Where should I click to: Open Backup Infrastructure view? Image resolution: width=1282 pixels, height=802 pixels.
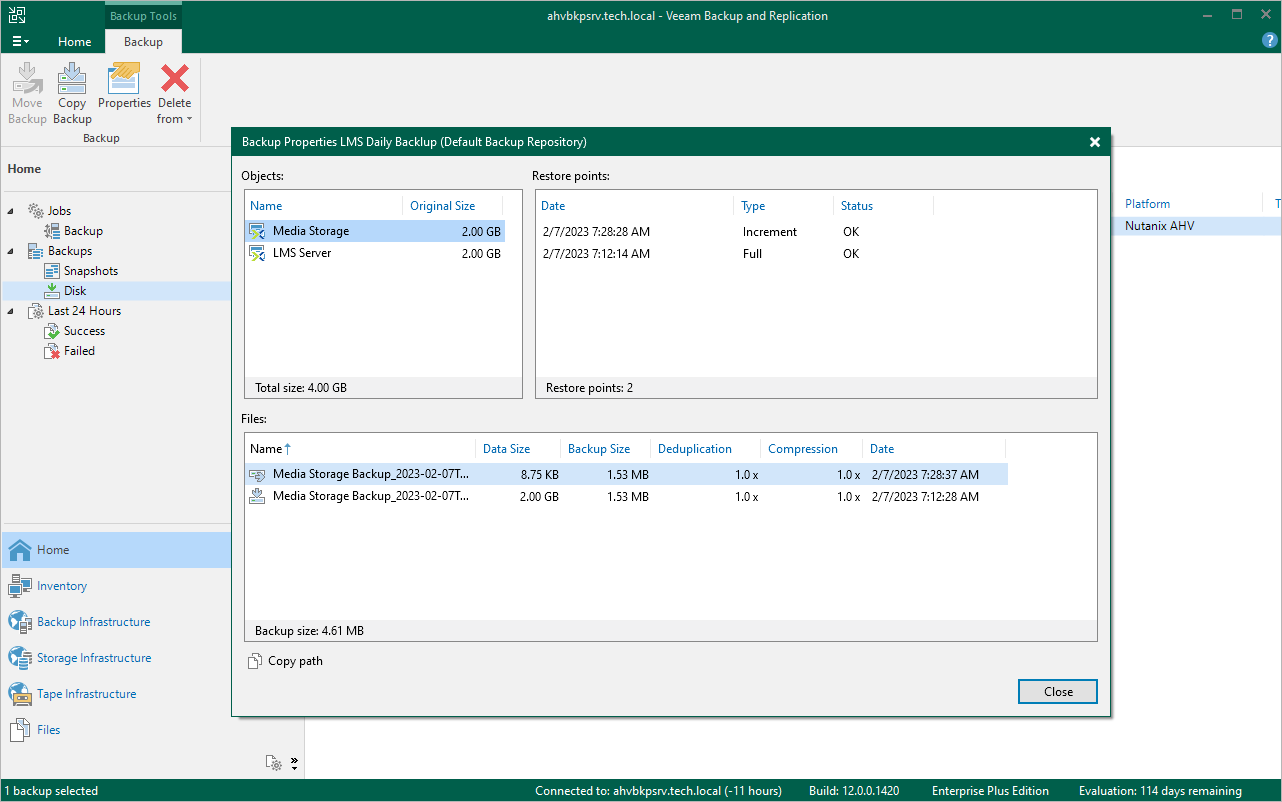tap(93, 622)
